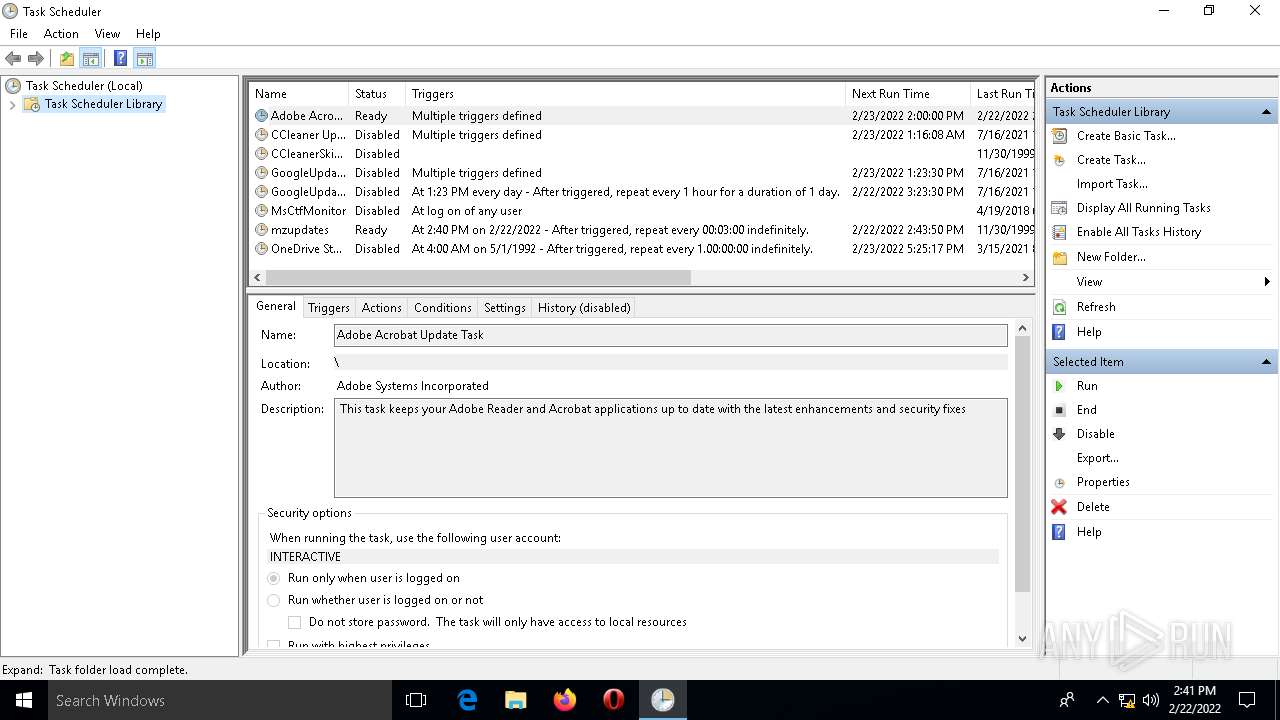
Task: Click the black End square icon
Action: point(1060,410)
